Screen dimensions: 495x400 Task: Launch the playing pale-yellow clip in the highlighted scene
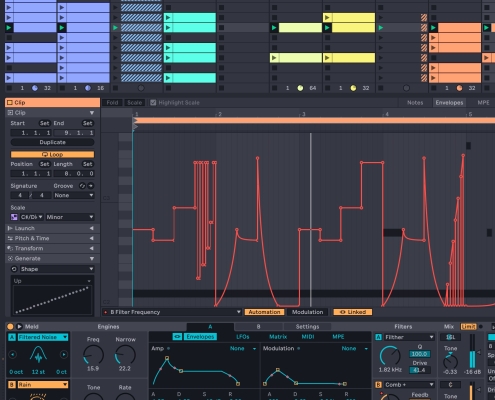[274, 28]
